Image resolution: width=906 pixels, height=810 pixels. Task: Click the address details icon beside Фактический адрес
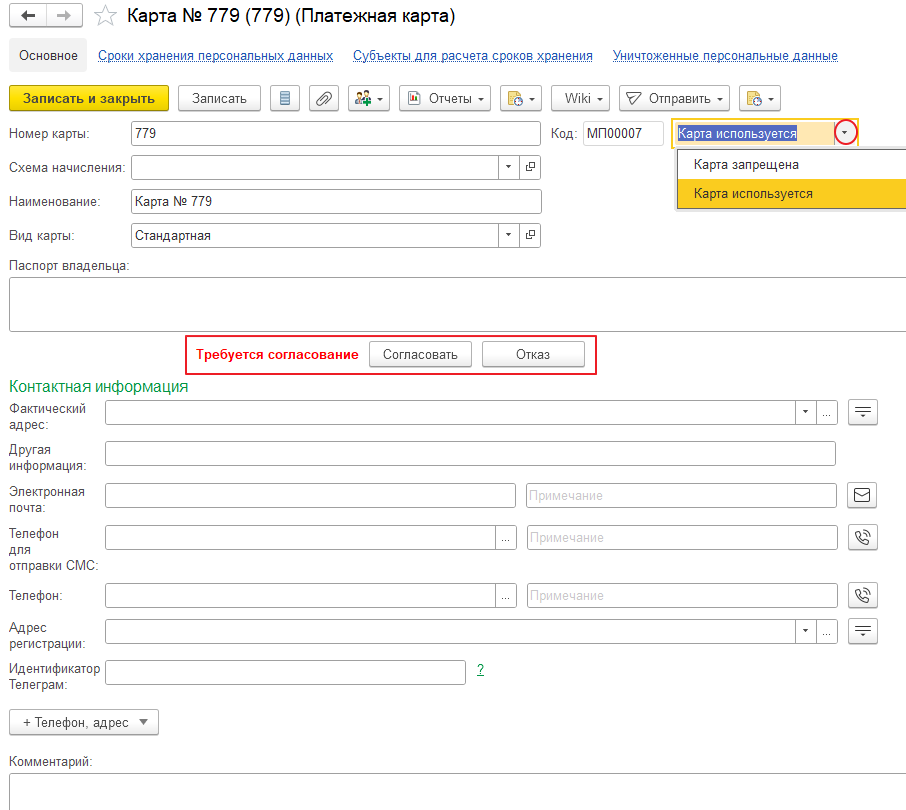(x=862, y=412)
